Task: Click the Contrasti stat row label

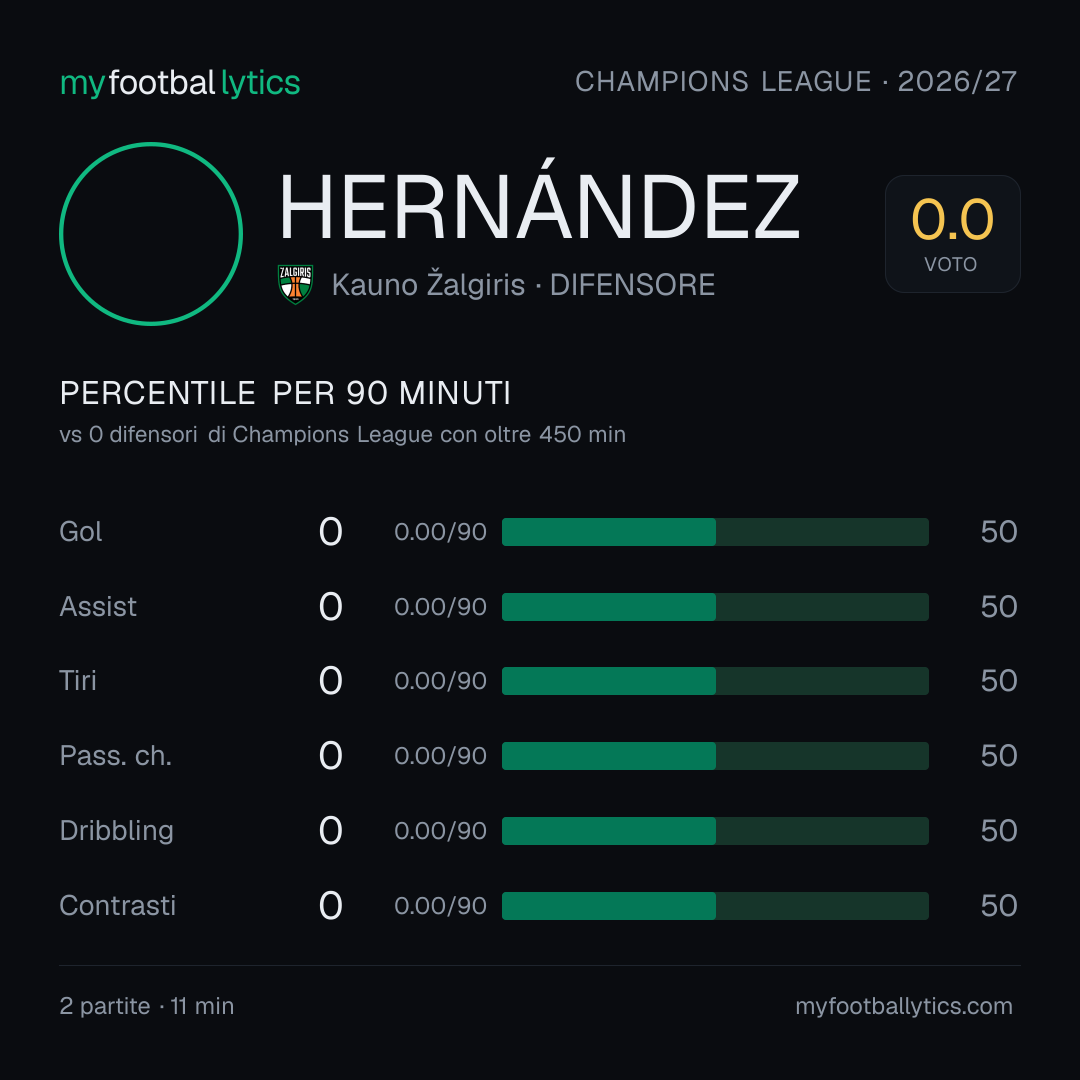Action: [118, 906]
